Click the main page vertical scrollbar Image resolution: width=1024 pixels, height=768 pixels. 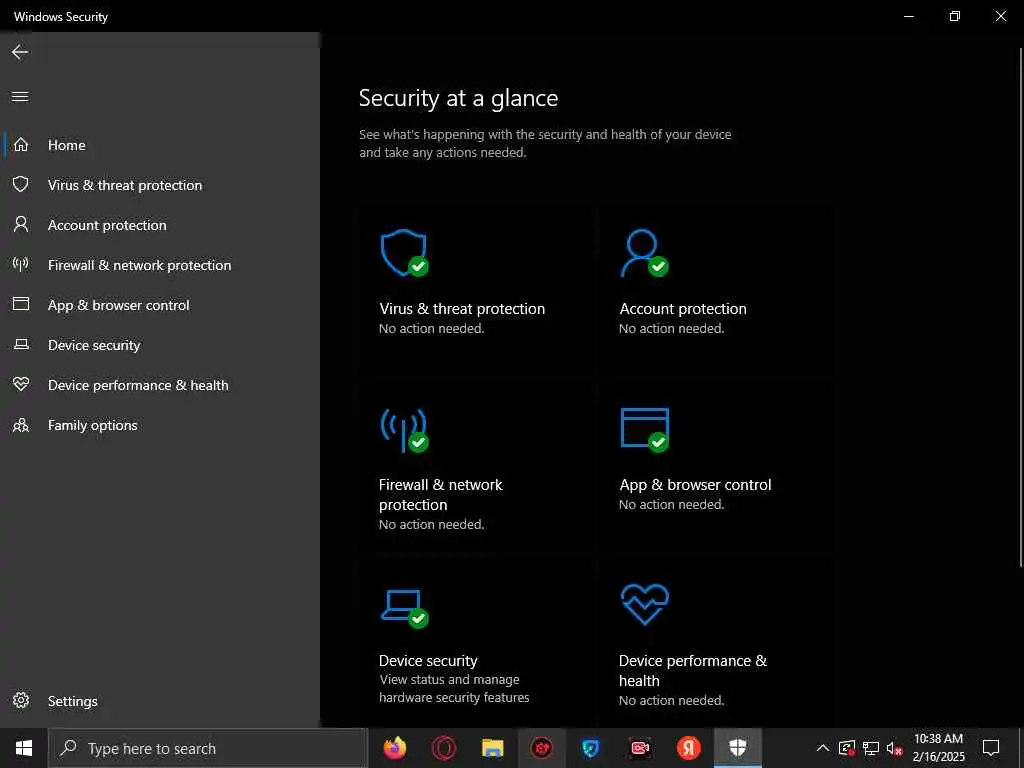pos(1020,307)
